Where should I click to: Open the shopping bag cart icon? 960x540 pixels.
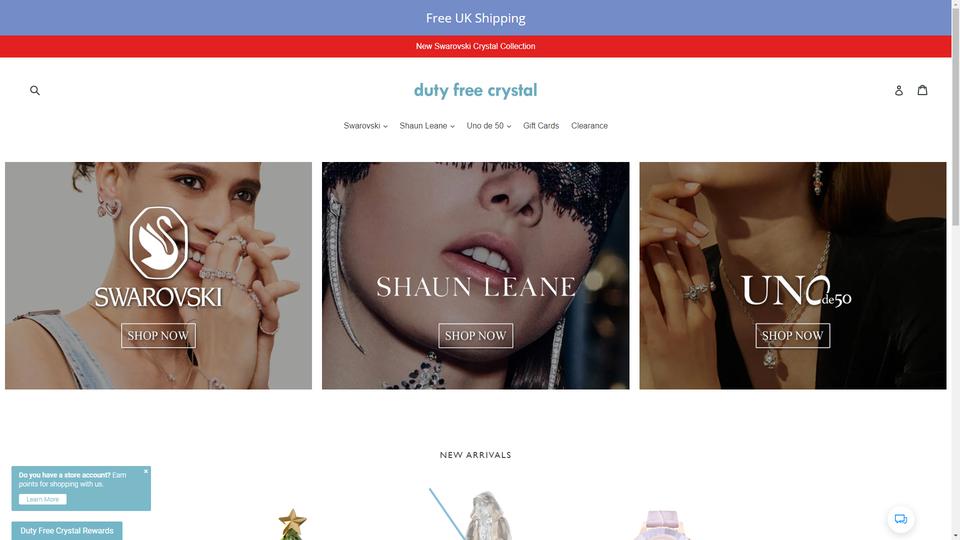point(922,90)
